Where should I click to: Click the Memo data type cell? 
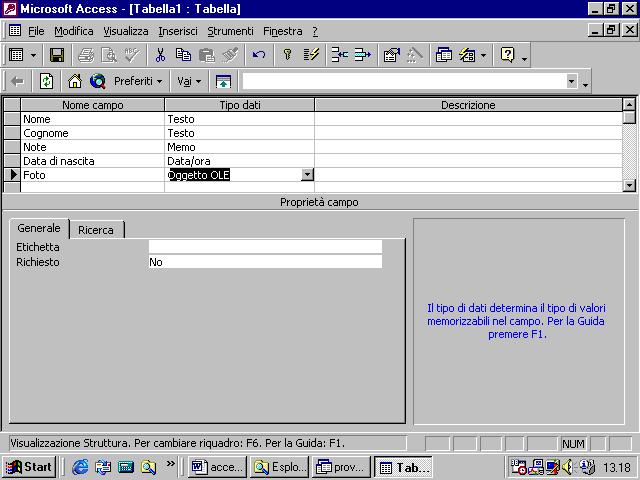click(x=240, y=147)
